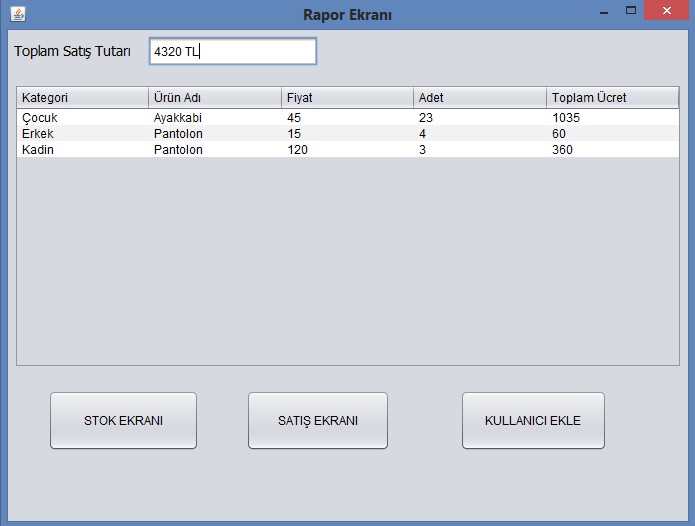Screen dimensions: 695x526
Task: Click the Fiyat column header
Action: pos(347,98)
